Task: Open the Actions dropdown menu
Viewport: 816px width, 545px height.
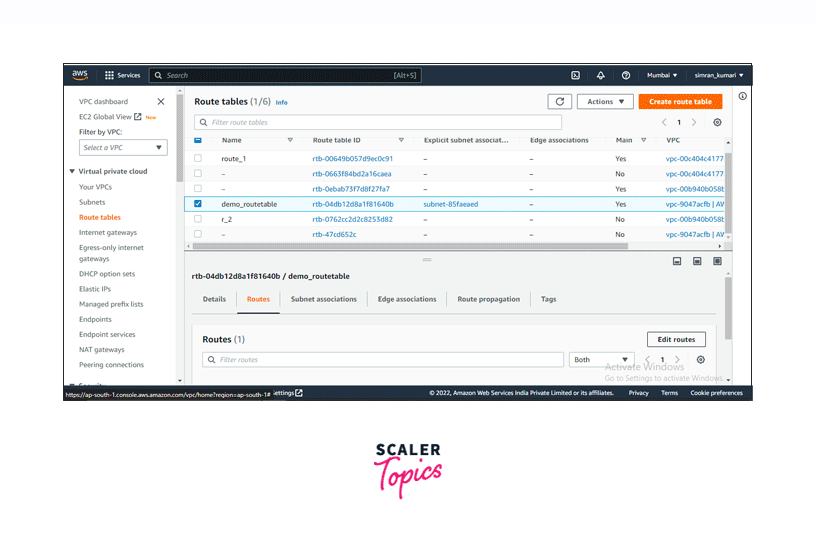Action: 605,102
